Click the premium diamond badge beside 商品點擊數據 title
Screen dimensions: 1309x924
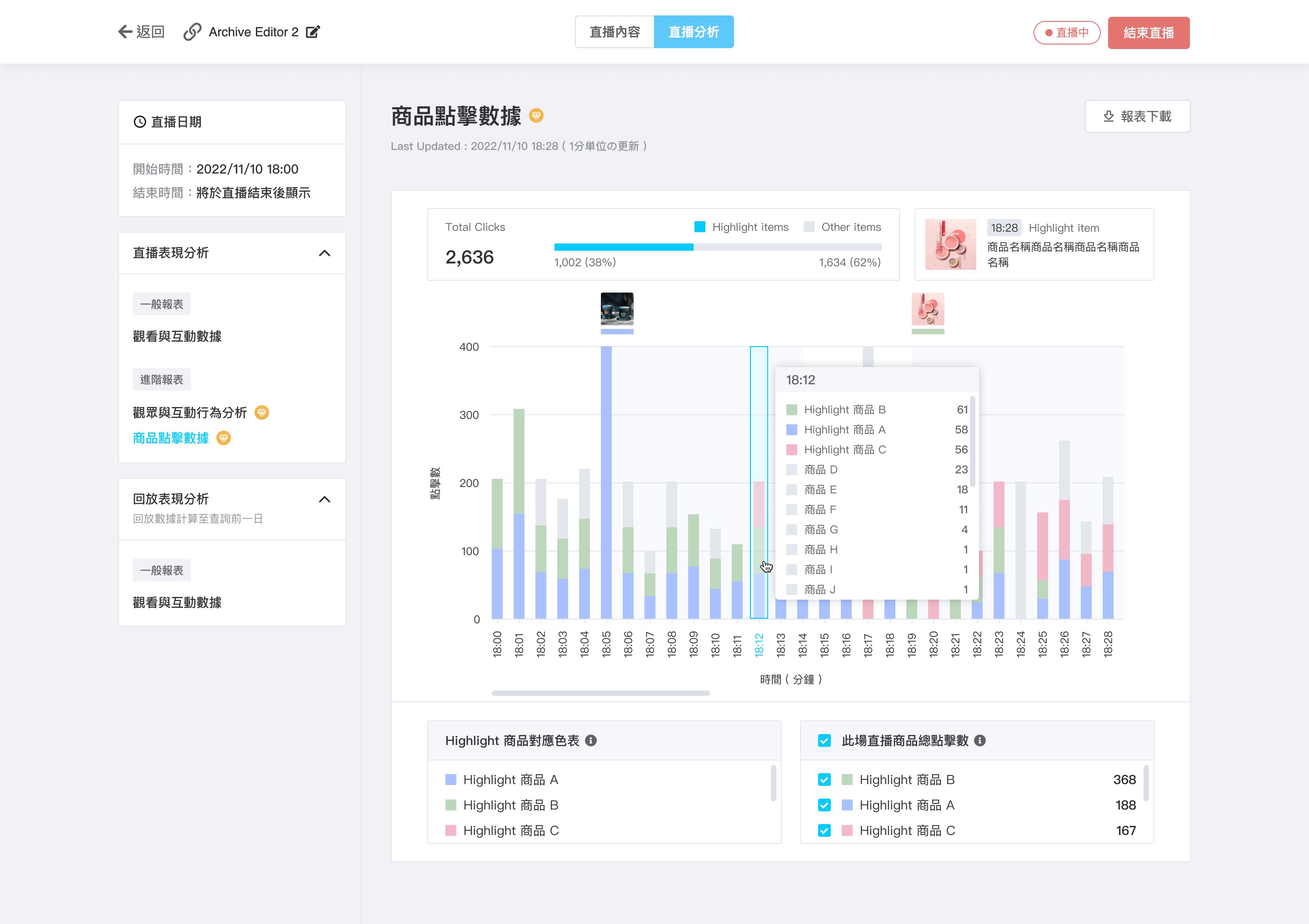click(536, 116)
